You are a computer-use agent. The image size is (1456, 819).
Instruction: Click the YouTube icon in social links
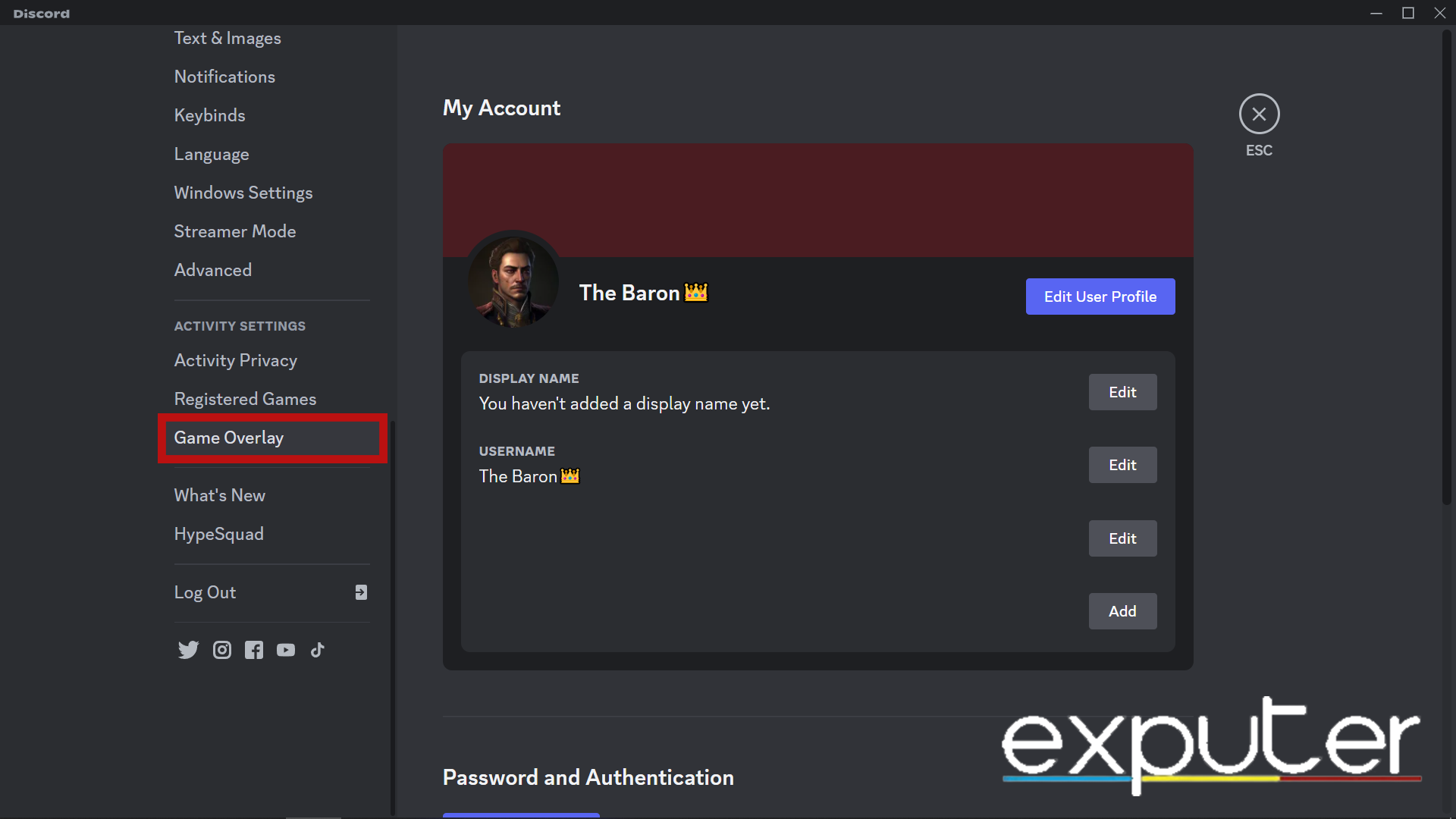pos(285,650)
